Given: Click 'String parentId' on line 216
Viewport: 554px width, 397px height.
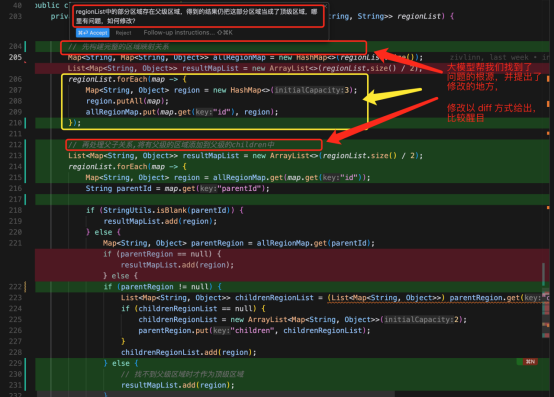Looking at the screenshot, I should [x=118, y=188].
